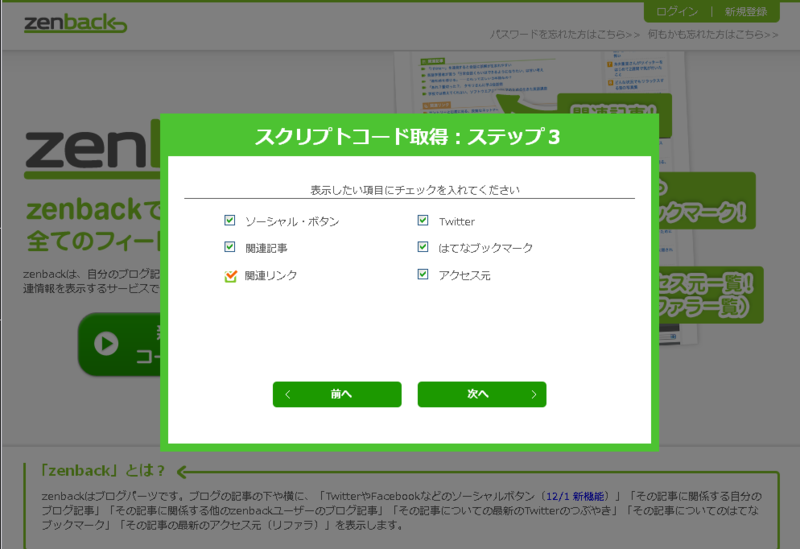Click the zenback logo in header
The width and height of the screenshot is (800, 549).
tap(76, 23)
